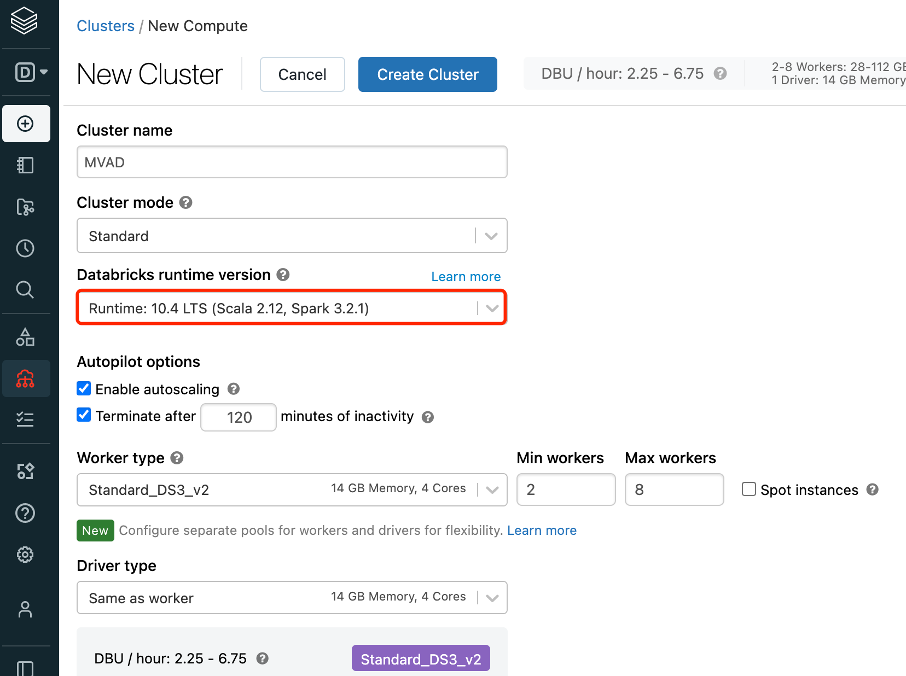Click help icon next to Spot instances
The height and width of the screenshot is (676, 906).
872,490
